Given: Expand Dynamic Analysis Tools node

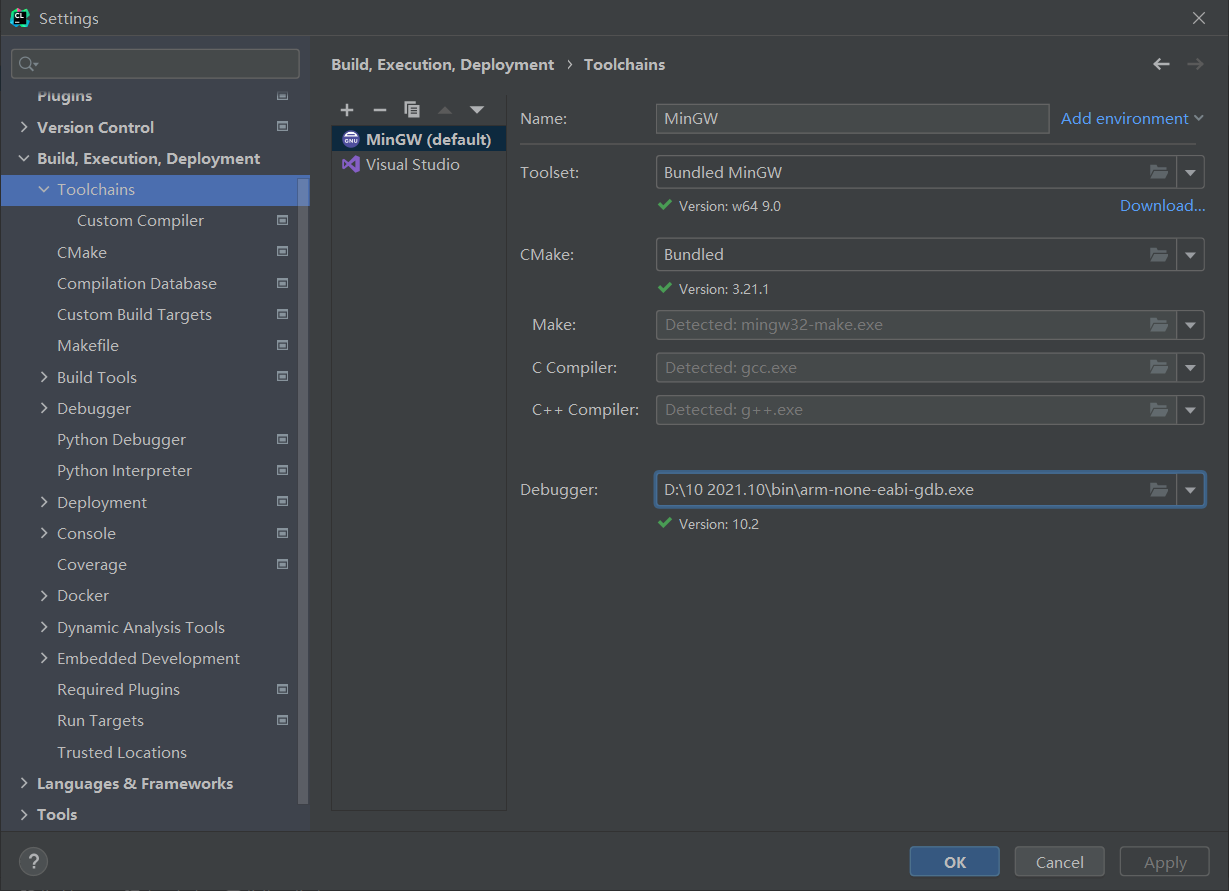Looking at the screenshot, I should point(44,627).
